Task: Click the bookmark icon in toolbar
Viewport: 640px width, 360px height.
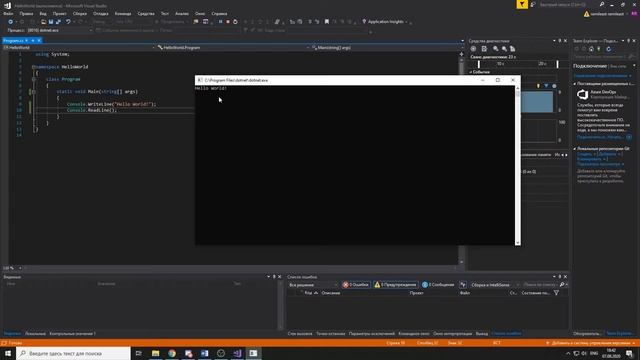Action: pyautogui.click(x=327, y=22)
